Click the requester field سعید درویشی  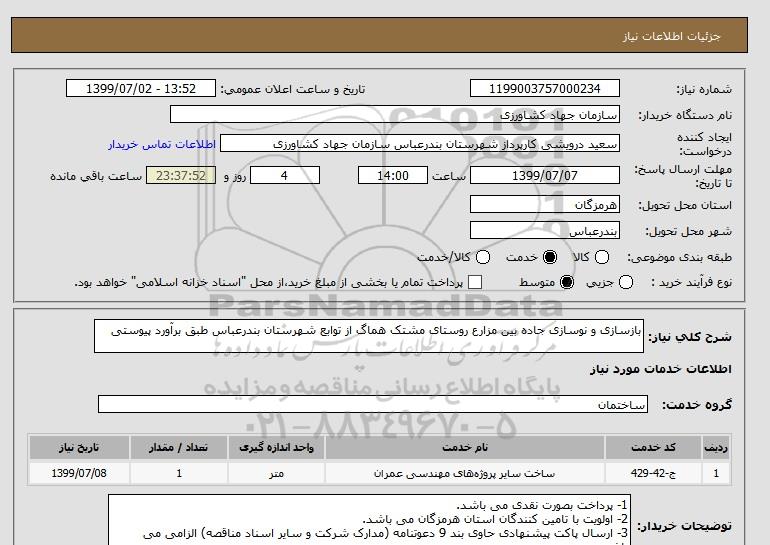(x=420, y=143)
